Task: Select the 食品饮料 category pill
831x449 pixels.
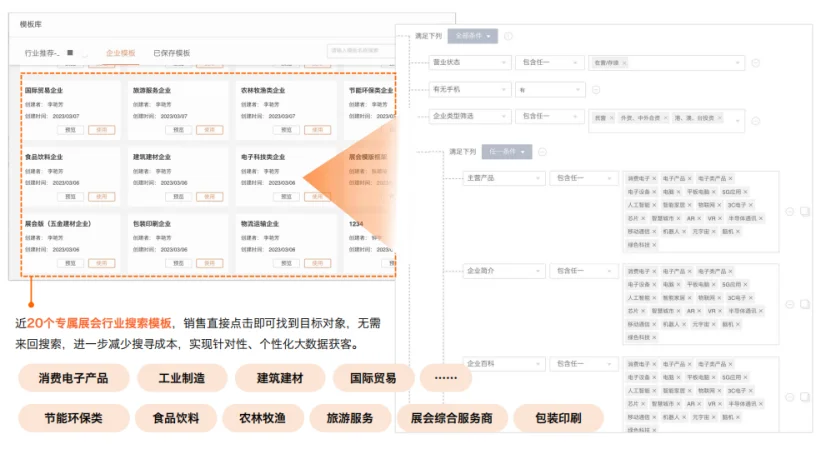Action: (x=176, y=418)
